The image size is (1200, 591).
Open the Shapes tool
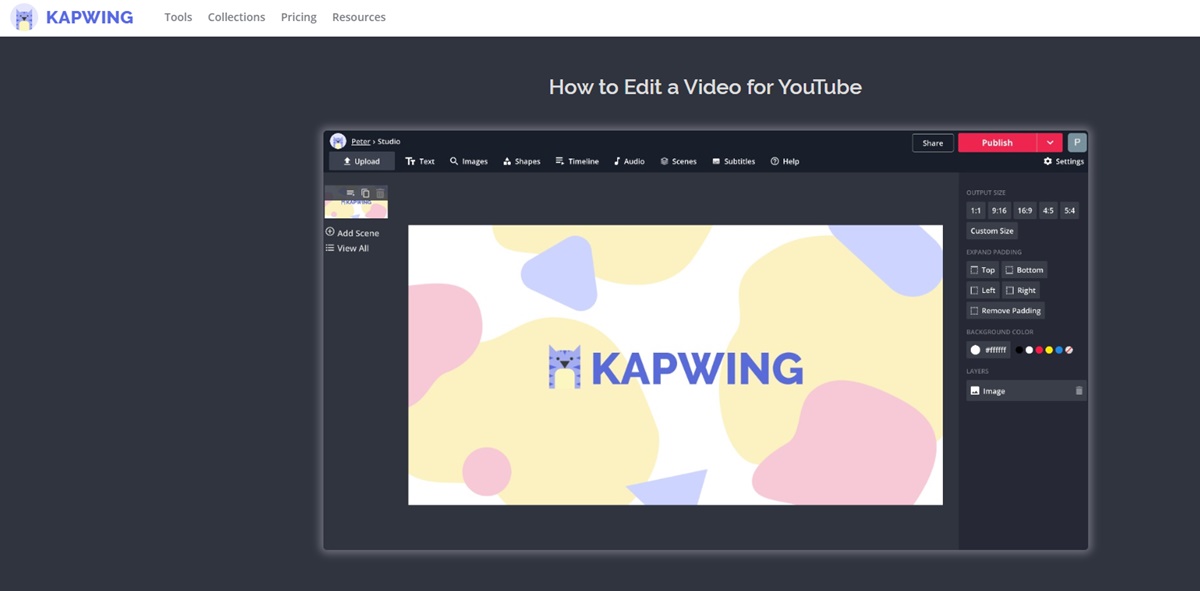(x=521, y=161)
